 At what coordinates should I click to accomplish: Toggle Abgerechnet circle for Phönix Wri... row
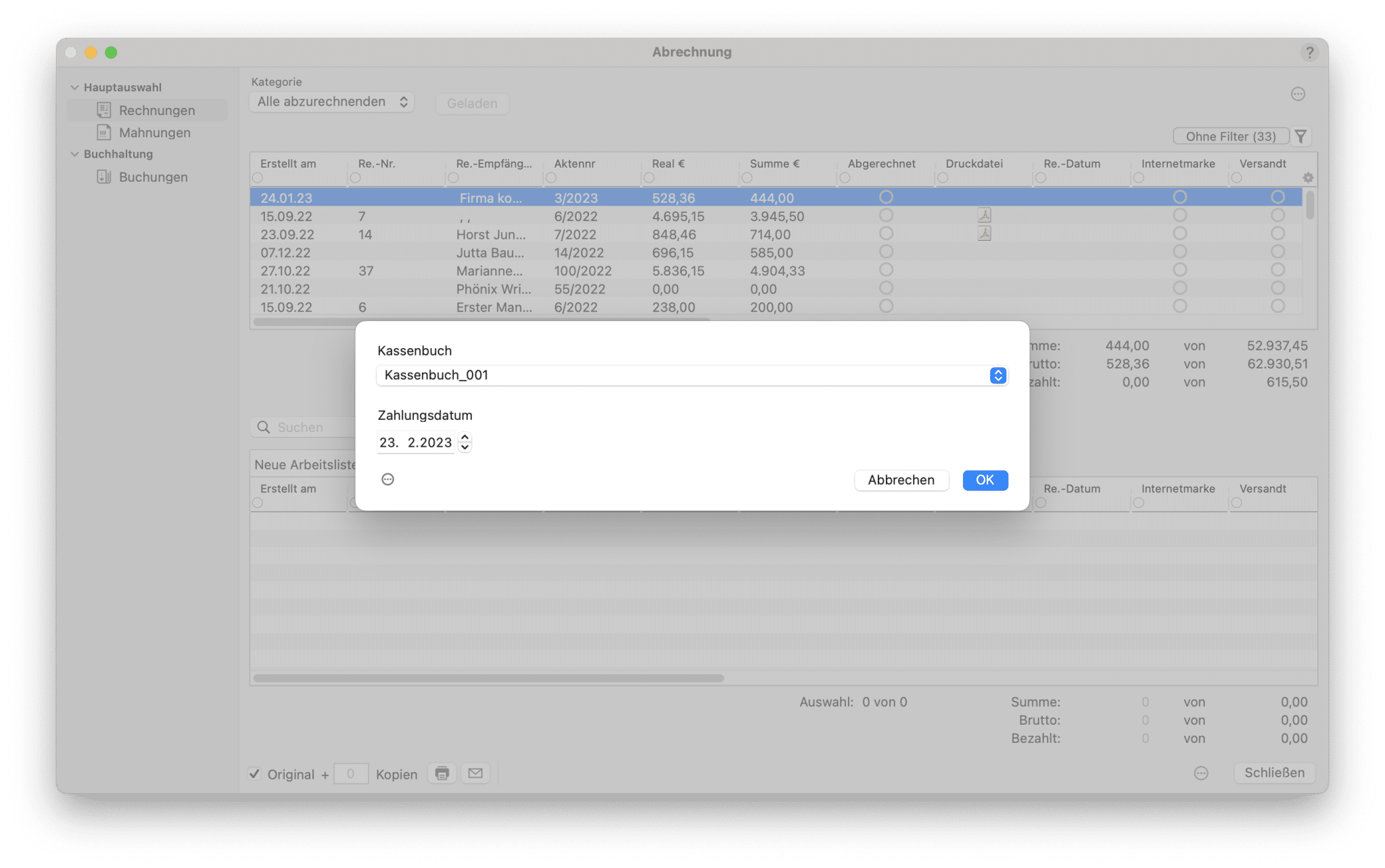886,288
